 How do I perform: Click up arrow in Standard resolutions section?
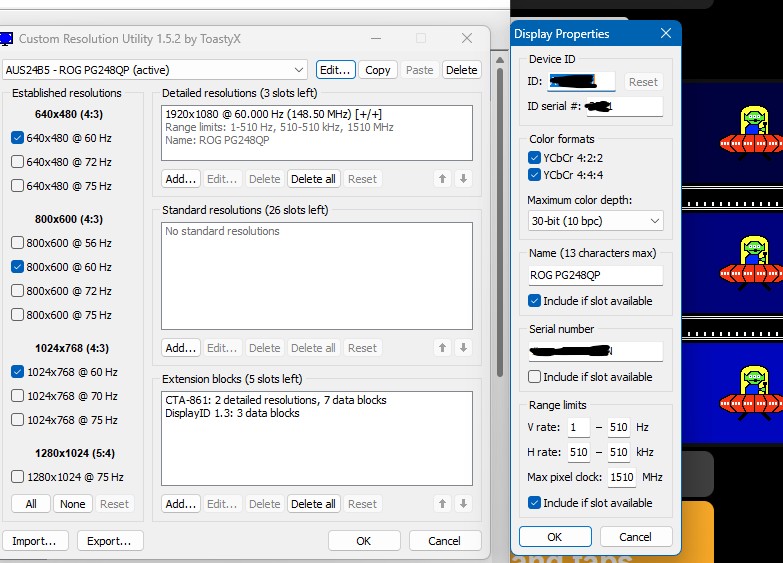pos(443,348)
